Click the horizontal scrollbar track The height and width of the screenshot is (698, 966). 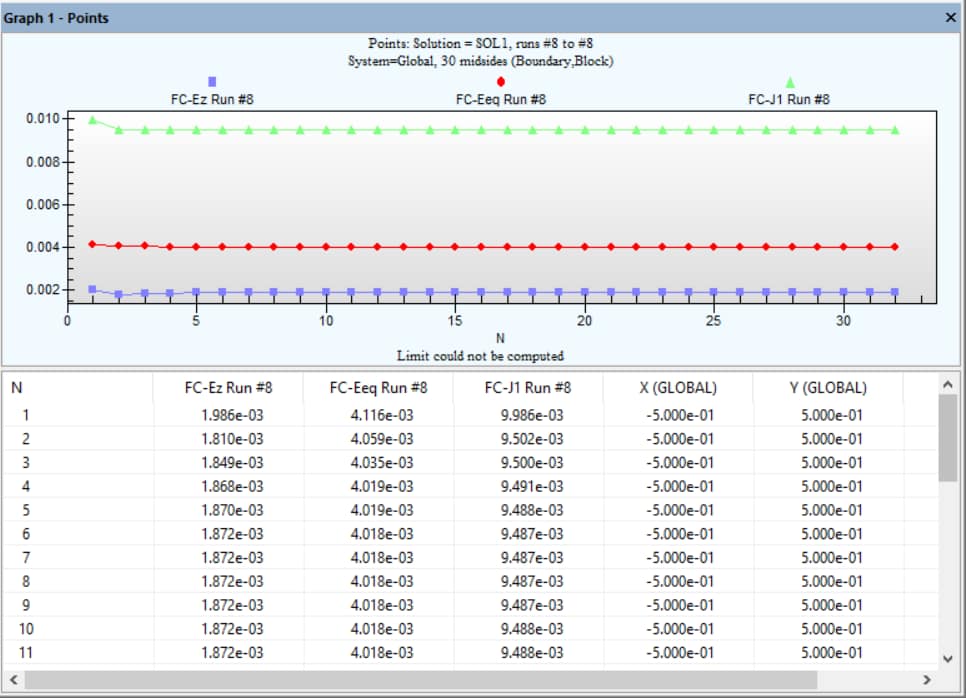870,680
